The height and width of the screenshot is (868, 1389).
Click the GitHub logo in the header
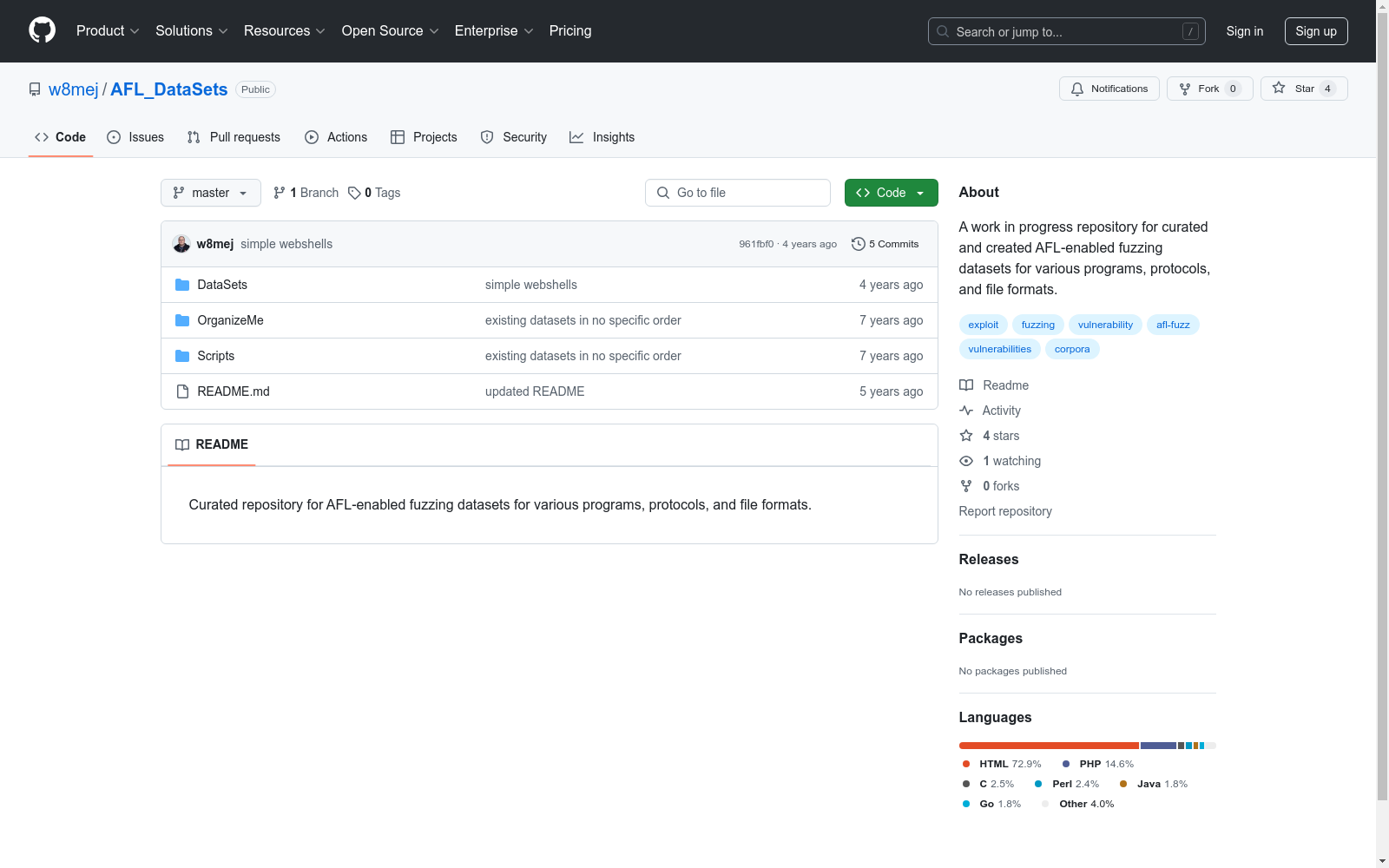point(42,30)
